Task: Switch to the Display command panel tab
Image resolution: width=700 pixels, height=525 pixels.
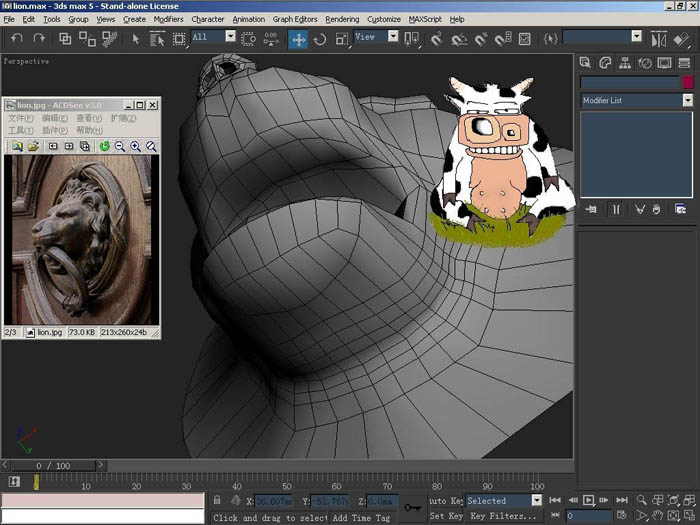Action: tap(664, 63)
